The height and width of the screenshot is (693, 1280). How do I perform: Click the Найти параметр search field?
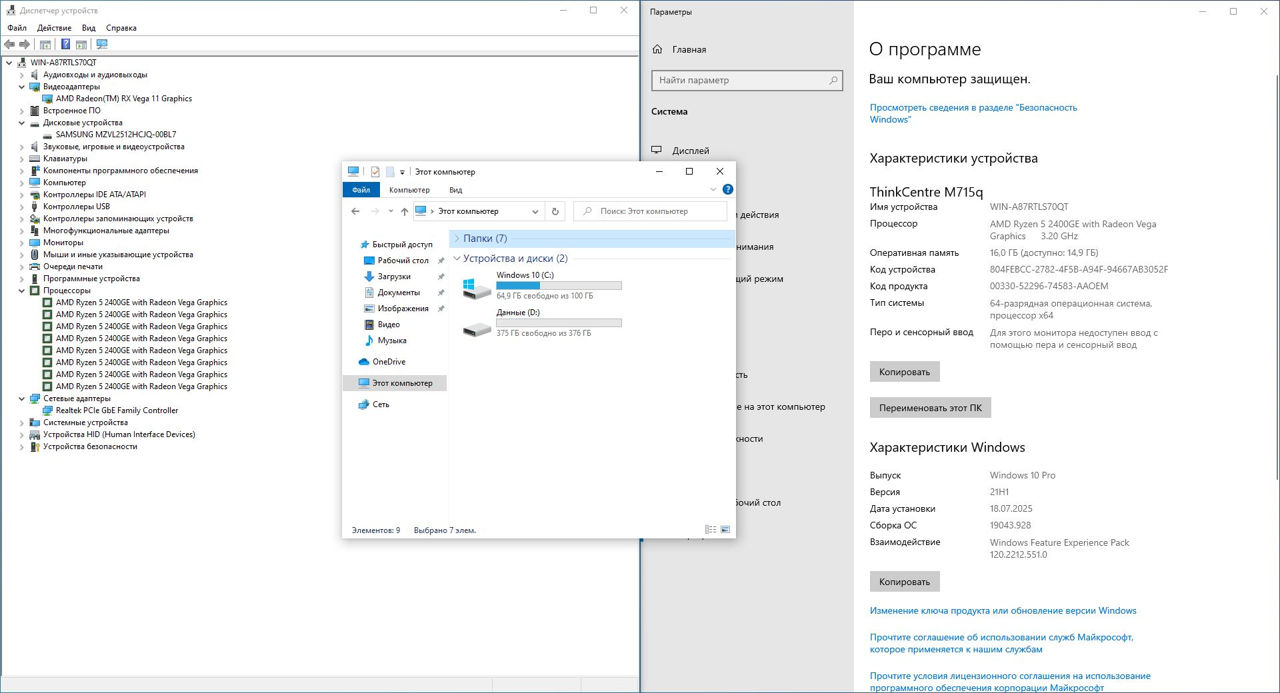pyautogui.click(x=746, y=80)
